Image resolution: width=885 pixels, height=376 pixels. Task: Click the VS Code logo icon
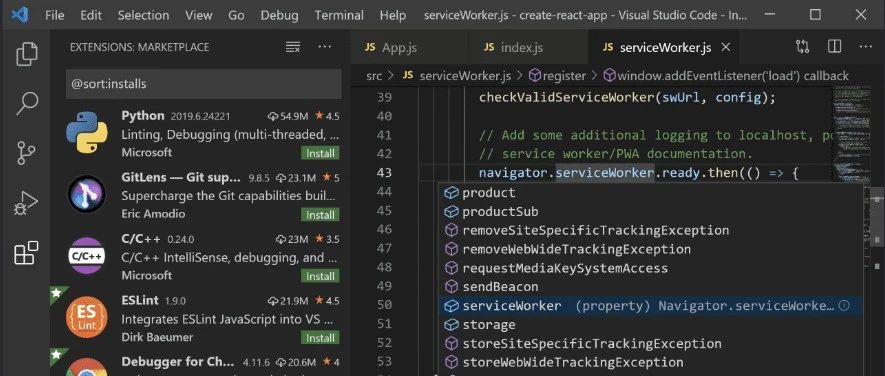click(20, 15)
